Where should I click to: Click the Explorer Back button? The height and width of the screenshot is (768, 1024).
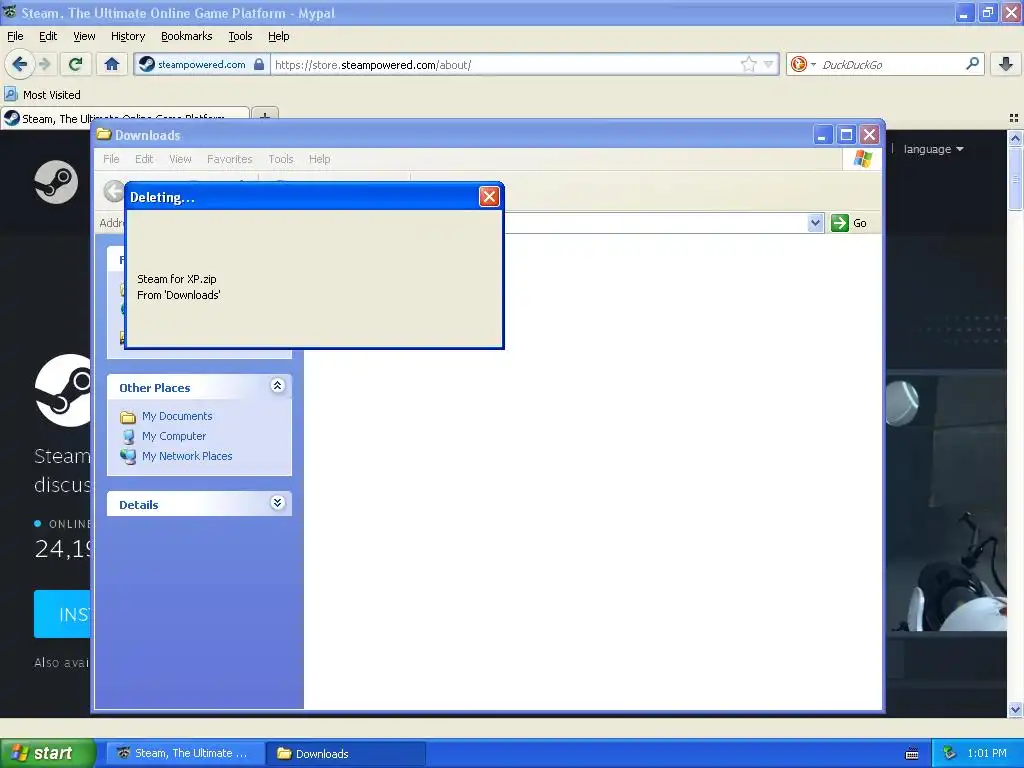[x=114, y=191]
